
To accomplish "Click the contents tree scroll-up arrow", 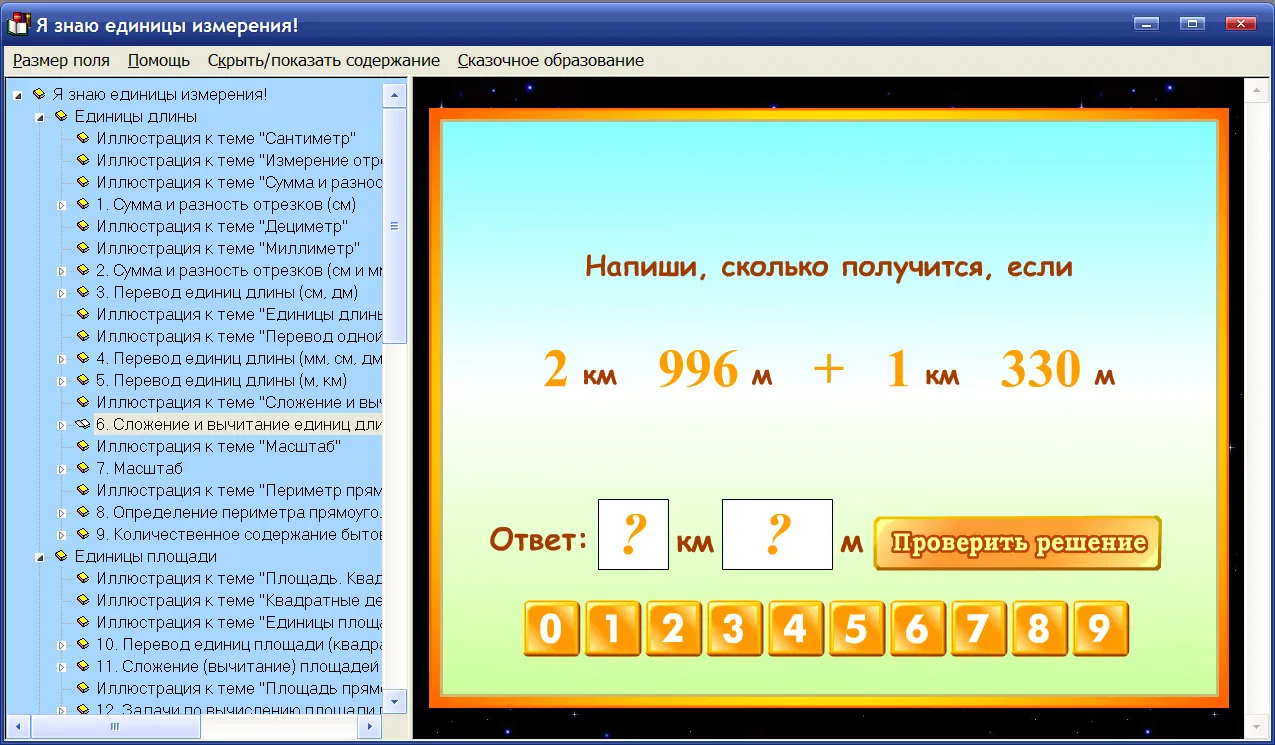I will [395, 94].
